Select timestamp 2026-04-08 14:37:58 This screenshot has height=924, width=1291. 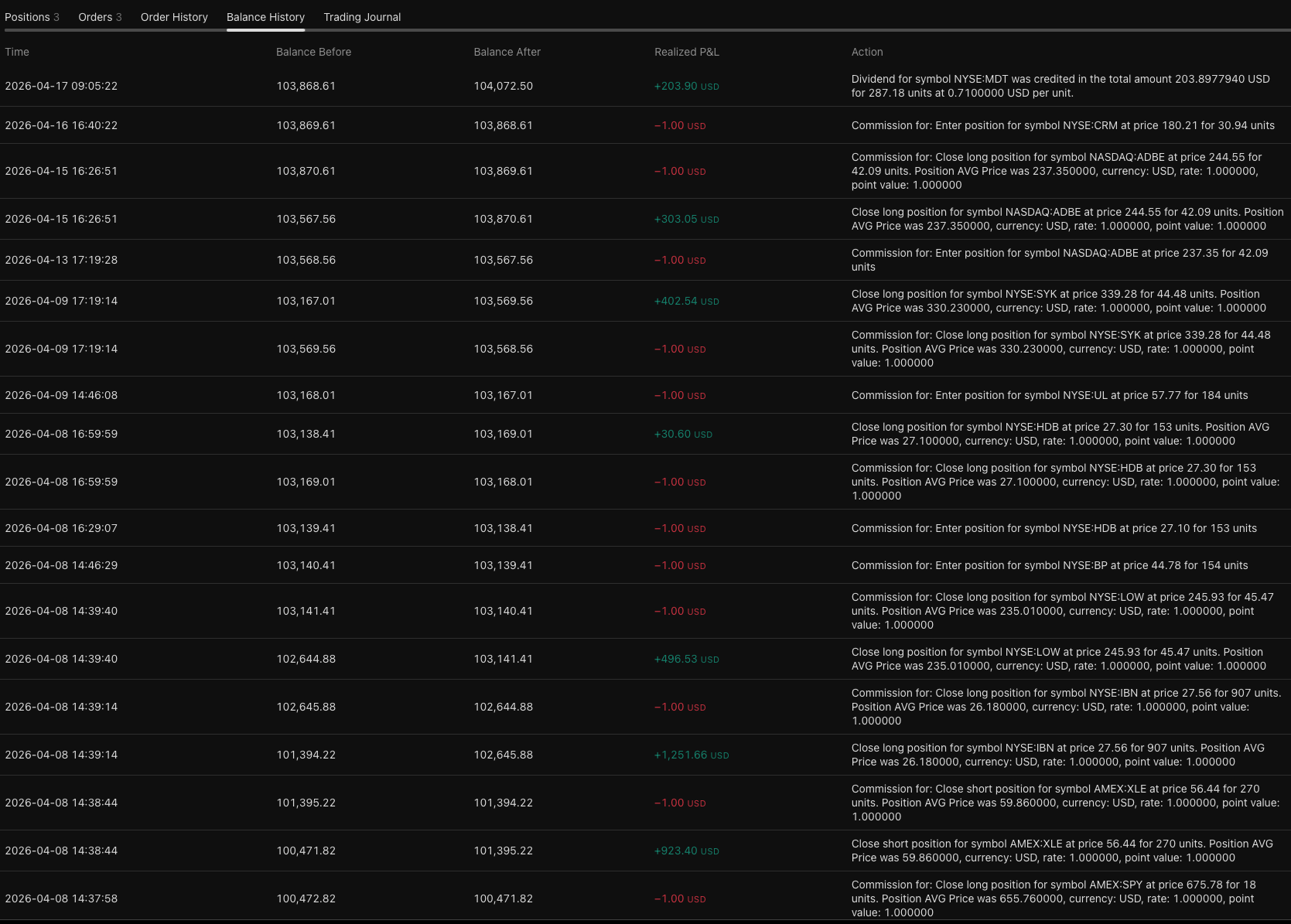pyautogui.click(x=61, y=898)
